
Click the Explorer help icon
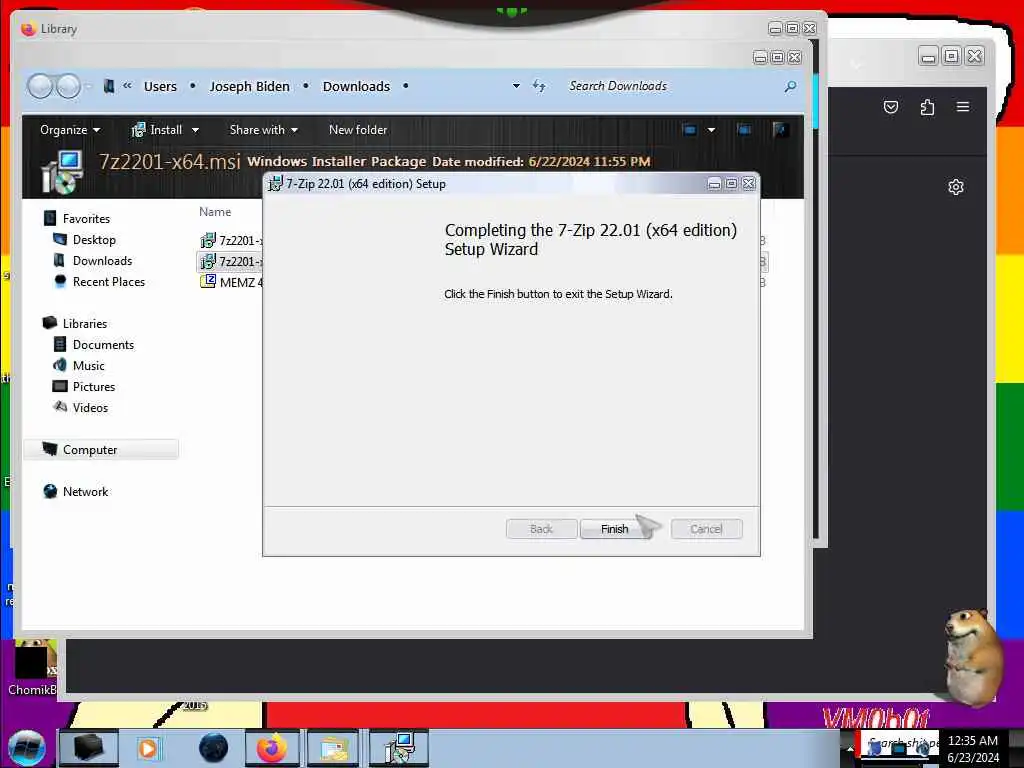click(780, 130)
